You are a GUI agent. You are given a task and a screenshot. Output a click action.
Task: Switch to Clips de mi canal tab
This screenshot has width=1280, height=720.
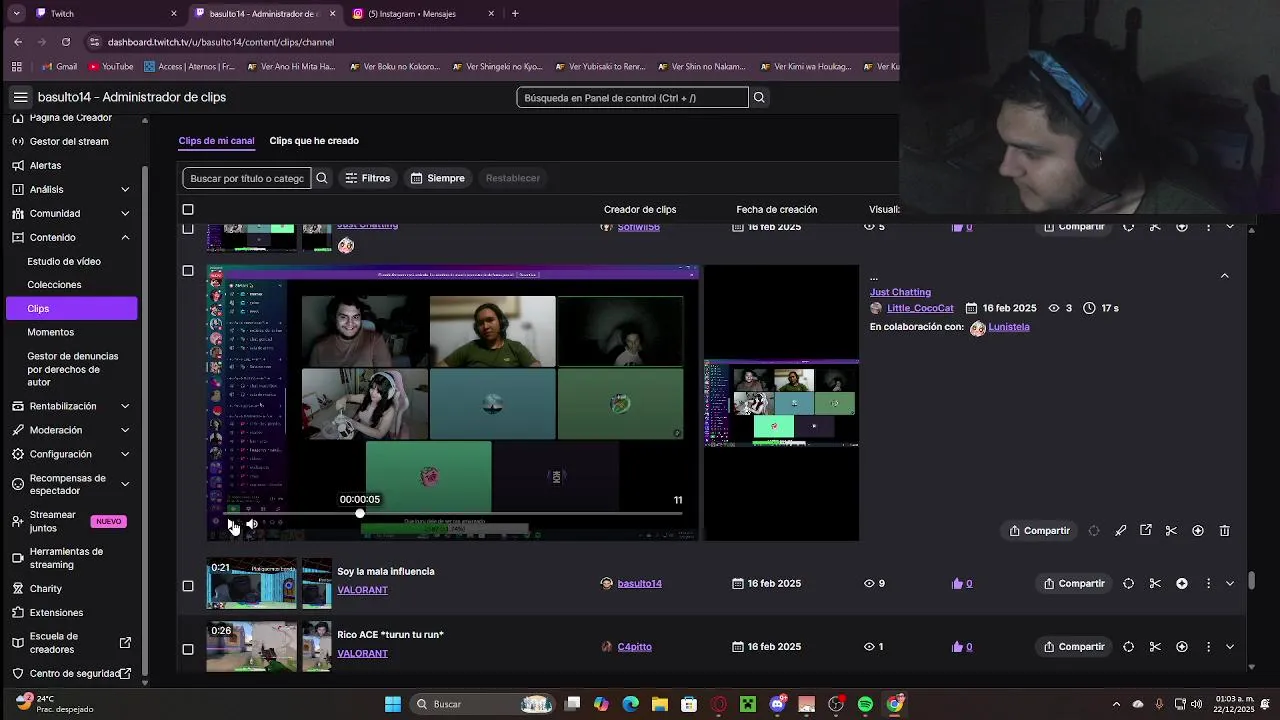point(216,141)
